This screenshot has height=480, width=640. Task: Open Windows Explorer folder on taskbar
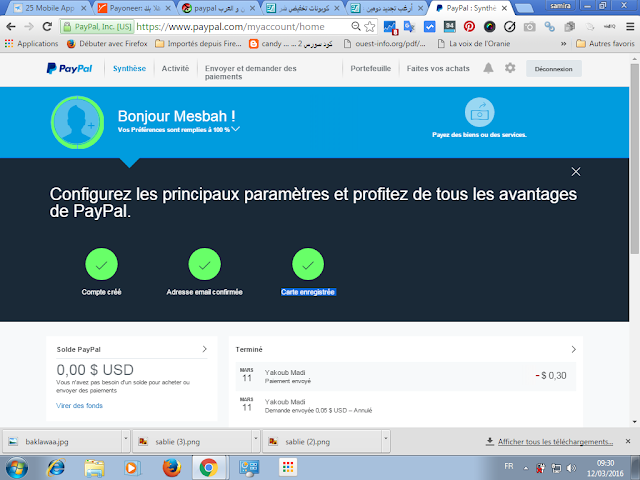point(94,468)
